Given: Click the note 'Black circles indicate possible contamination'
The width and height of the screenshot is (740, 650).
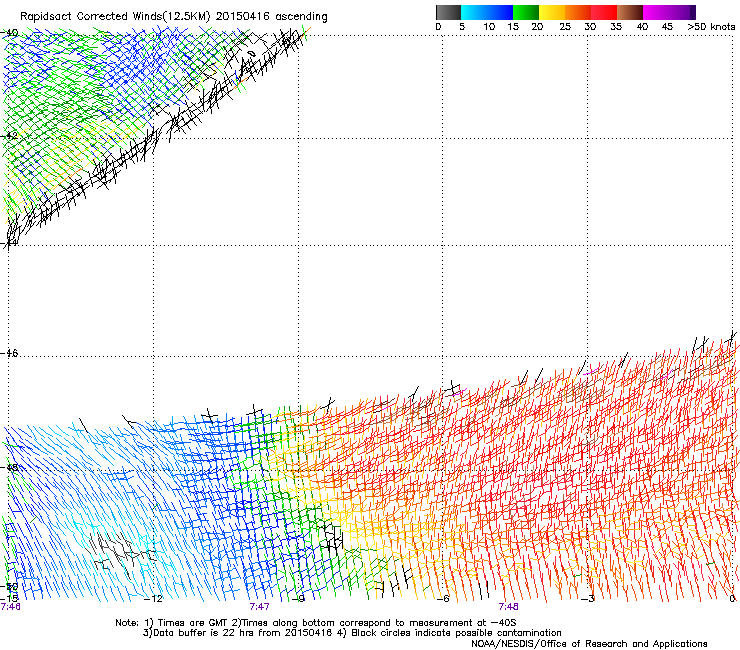Looking at the screenshot, I should click(x=456, y=633).
